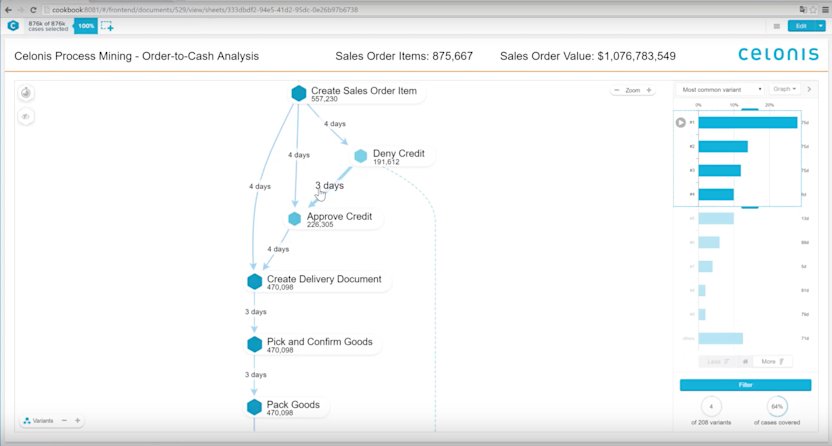Click the '4 days' label near Deny Credit arrow
This screenshot has height=446, width=832.
335,124
